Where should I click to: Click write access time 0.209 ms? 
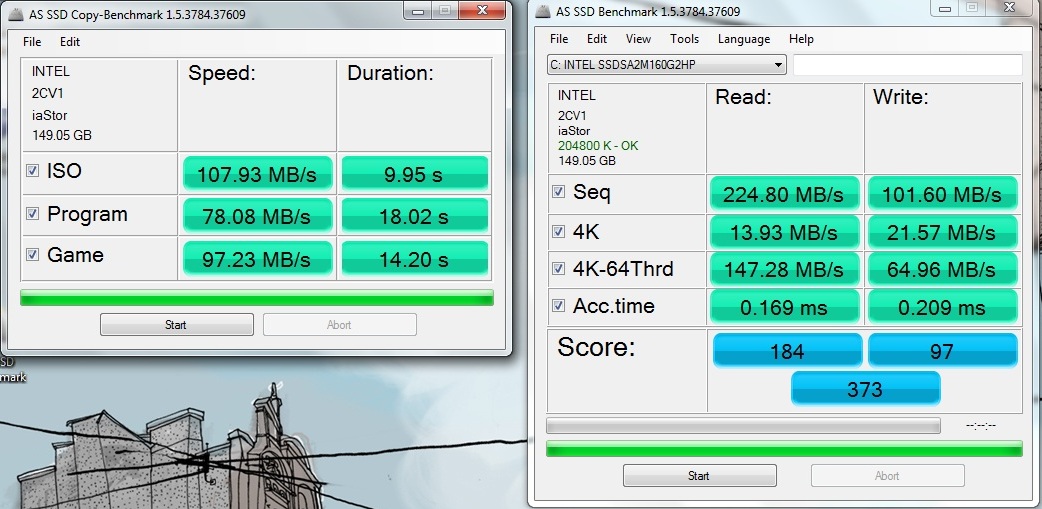pos(942,306)
